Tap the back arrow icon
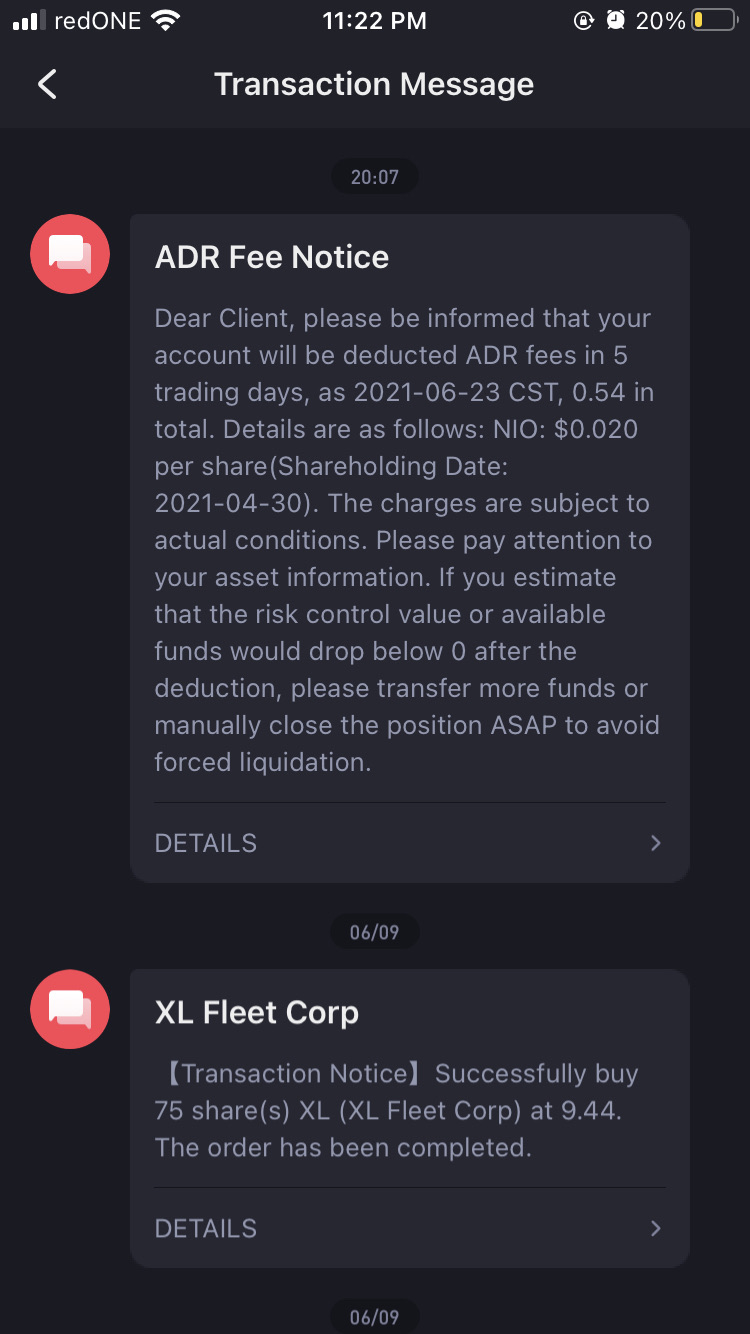Image resolution: width=750 pixels, height=1334 pixels. [47, 84]
